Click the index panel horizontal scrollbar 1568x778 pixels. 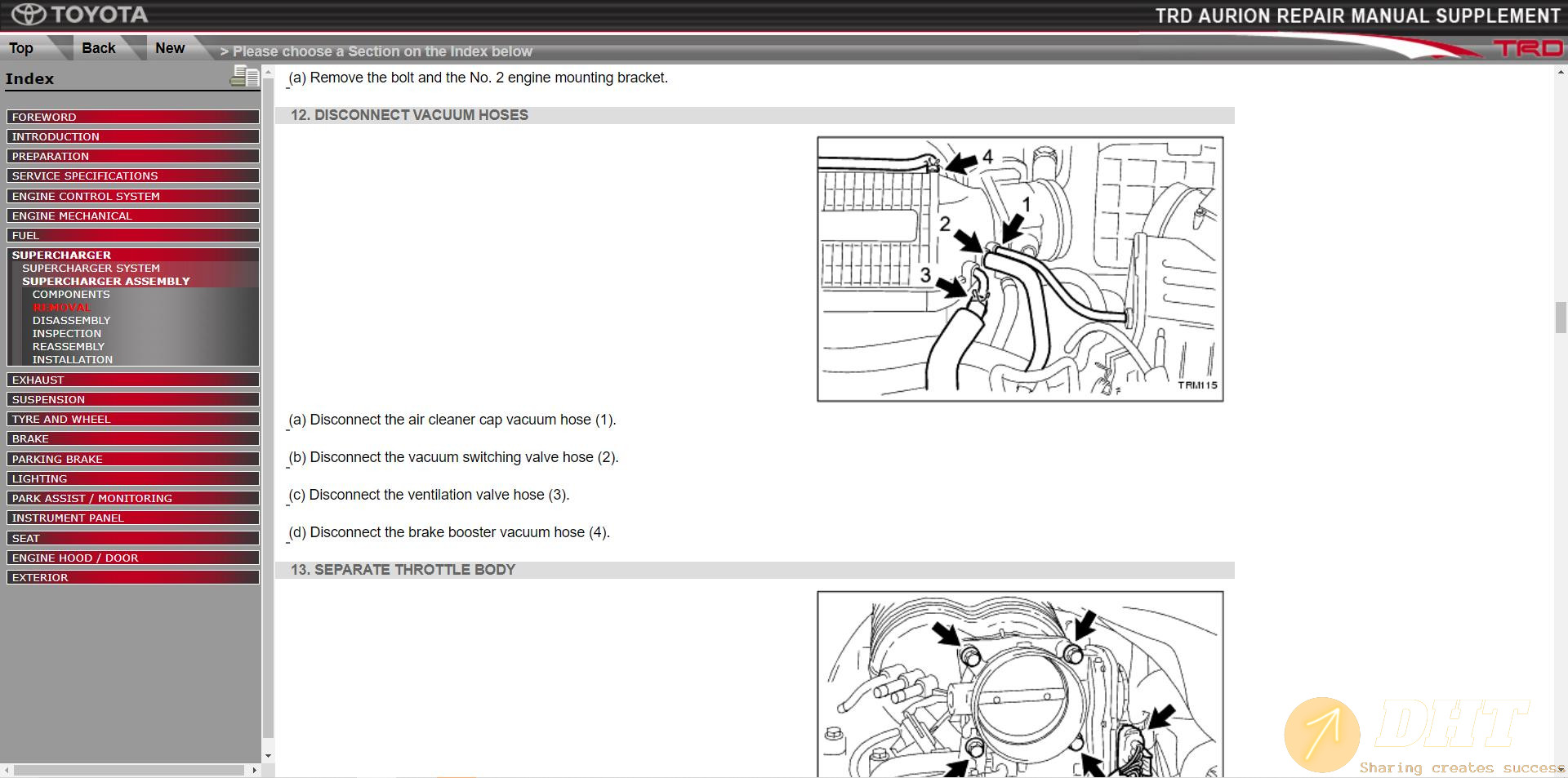129,770
